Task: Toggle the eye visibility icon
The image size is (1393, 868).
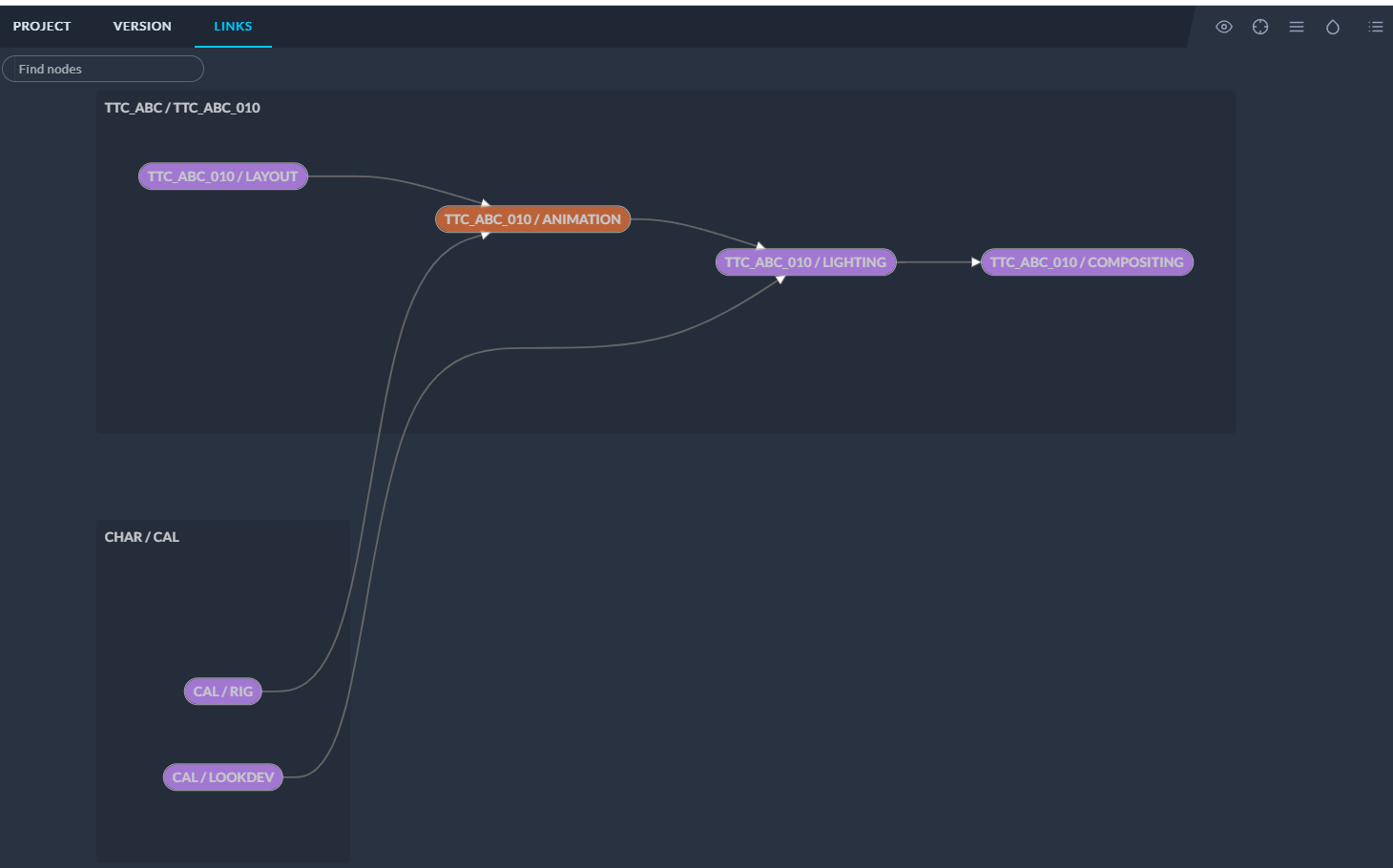Action: point(1224,27)
